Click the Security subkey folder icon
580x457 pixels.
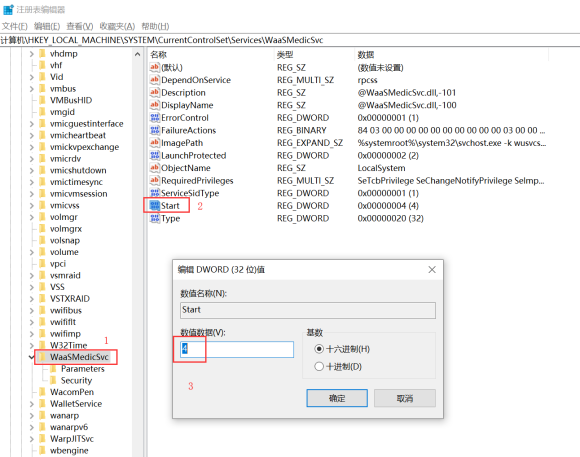pyautogui.click(x=54, y=380)
